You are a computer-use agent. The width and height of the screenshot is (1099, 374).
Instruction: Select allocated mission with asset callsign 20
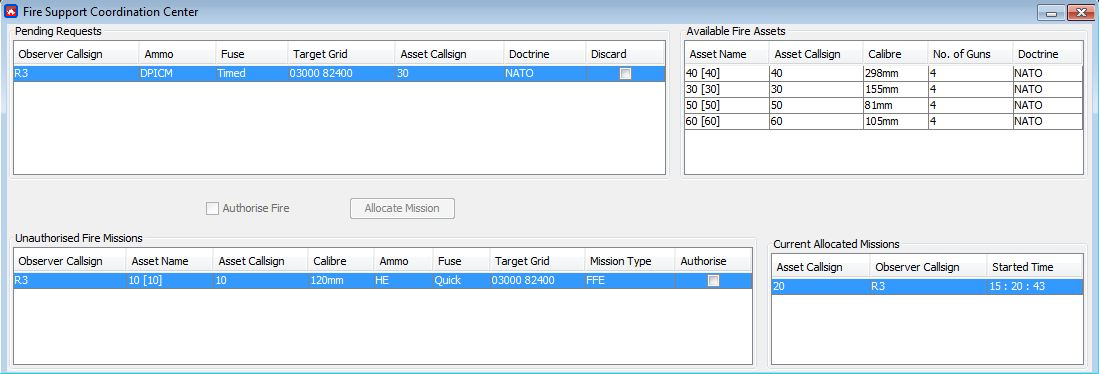pos(927,286)
